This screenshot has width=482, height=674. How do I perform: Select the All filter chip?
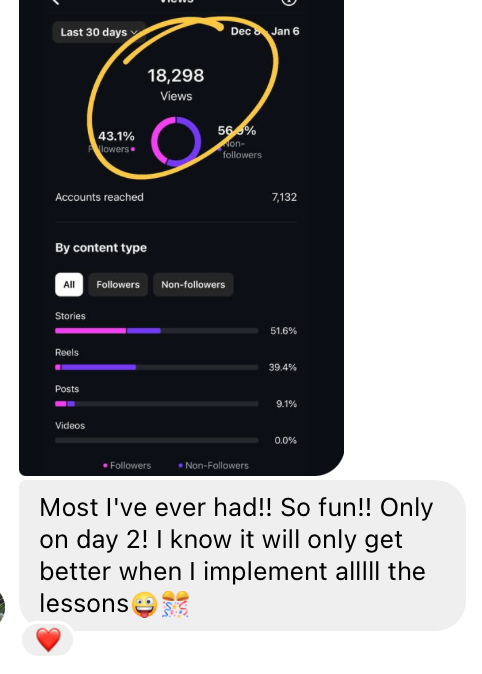pos(69,285)
